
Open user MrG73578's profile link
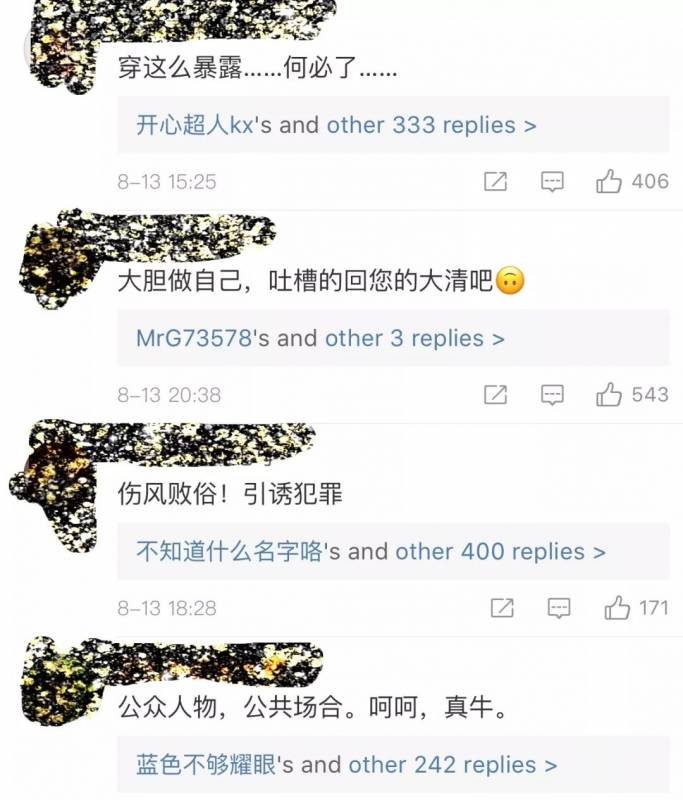(194, 338)
